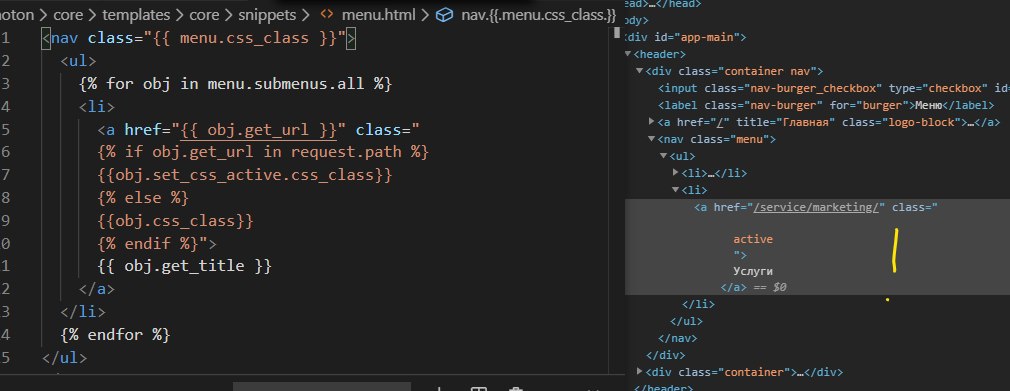Viewport: 1010px width, 391px height.
Task: Place cursor on the opening <nav class= line
Action: point(199,38)
